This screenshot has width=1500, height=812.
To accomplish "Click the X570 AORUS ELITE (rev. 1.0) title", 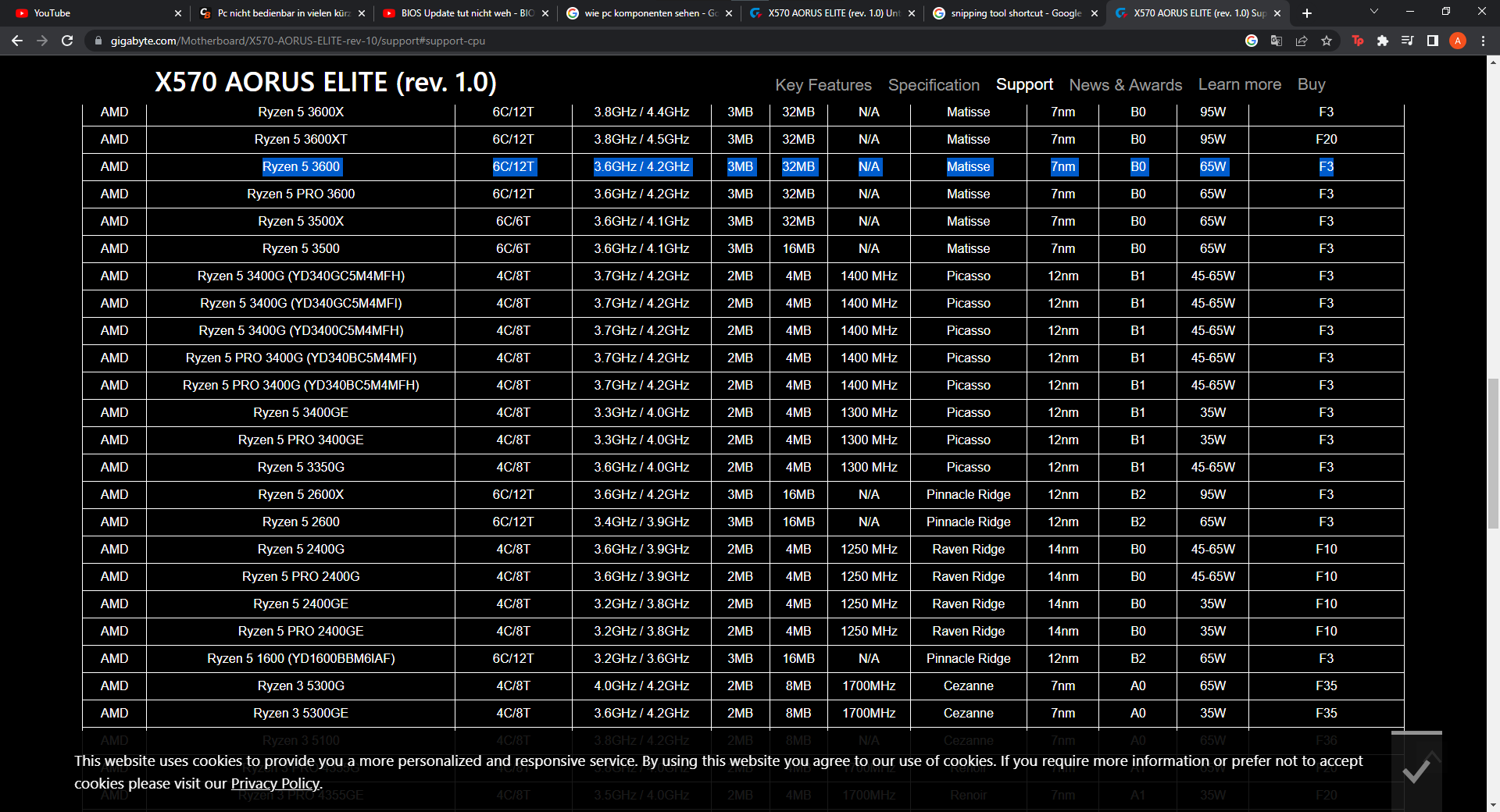I will click(x=326, y=82).
